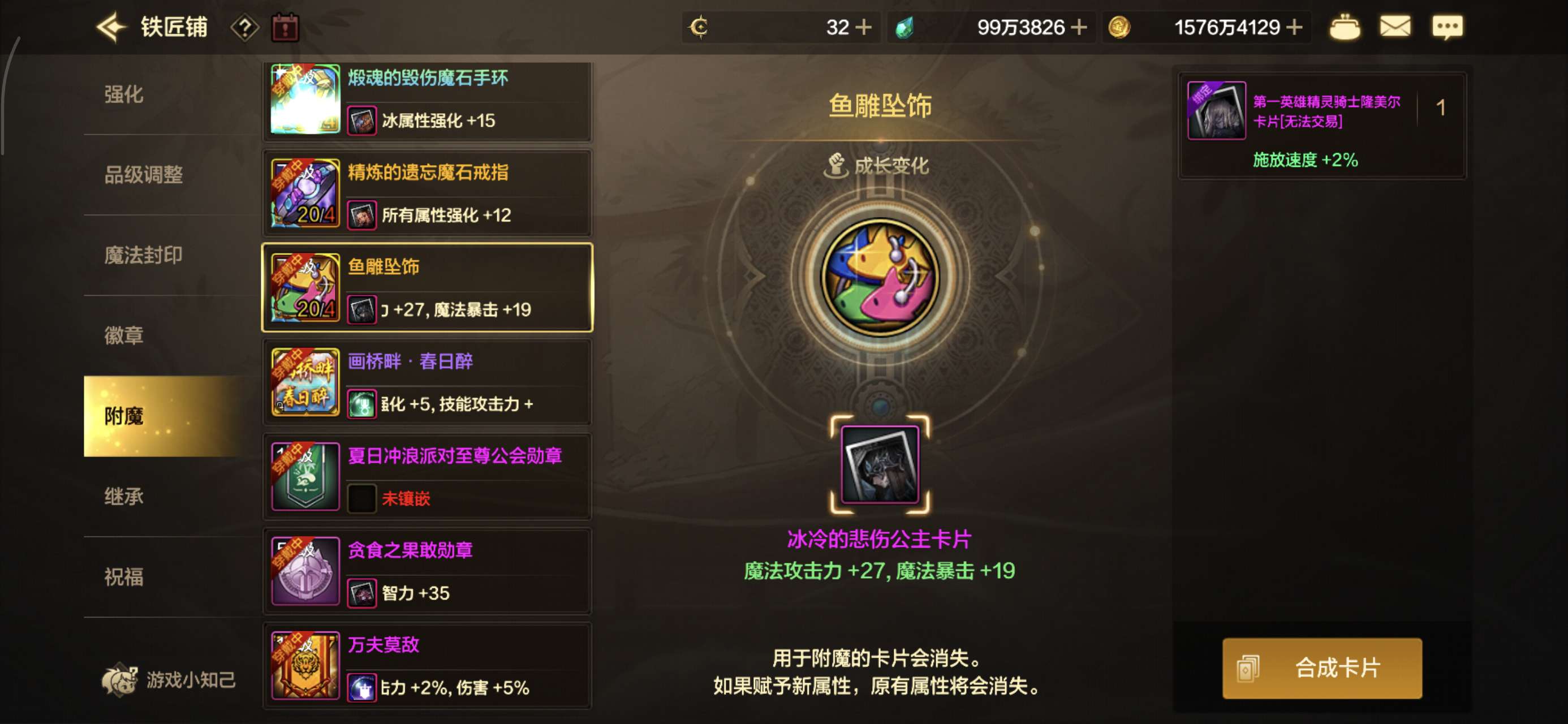The height and width of the screenshot is (724, 1568).
Task: Tap the 冰冷的悲伤公主 card slot
Action: 880,464
